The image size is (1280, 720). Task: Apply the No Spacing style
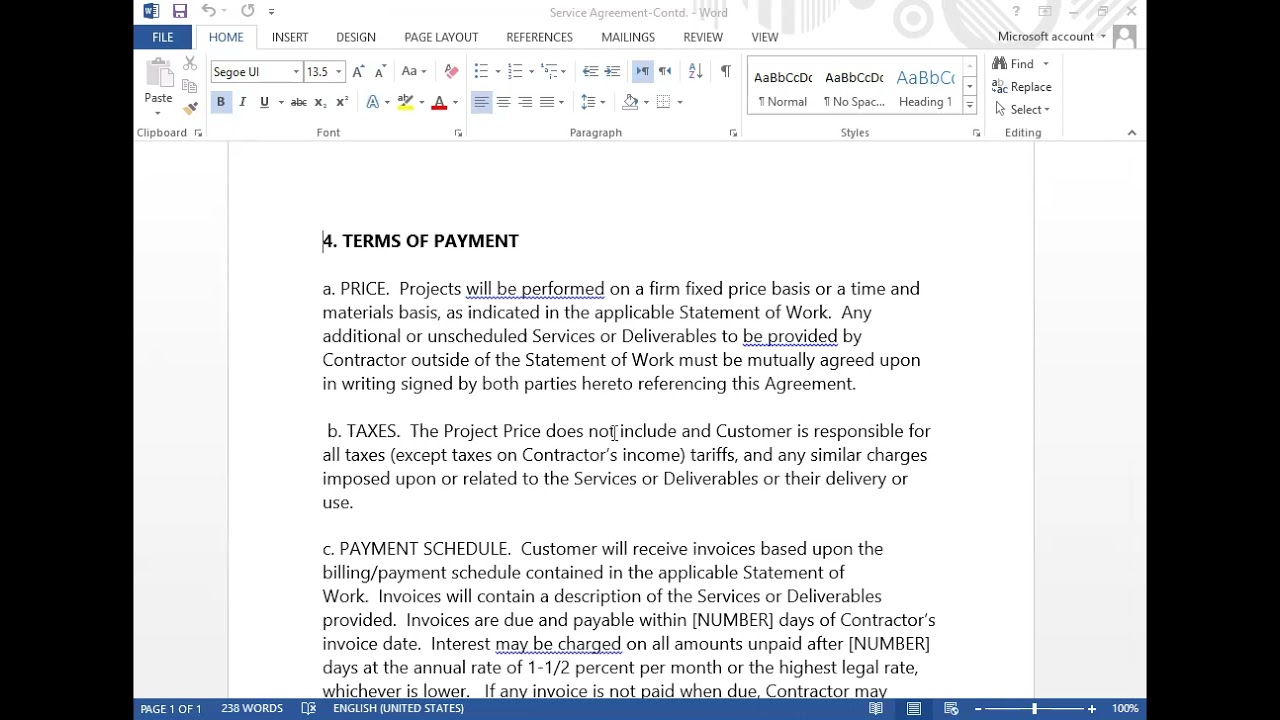tap(854, 88)
